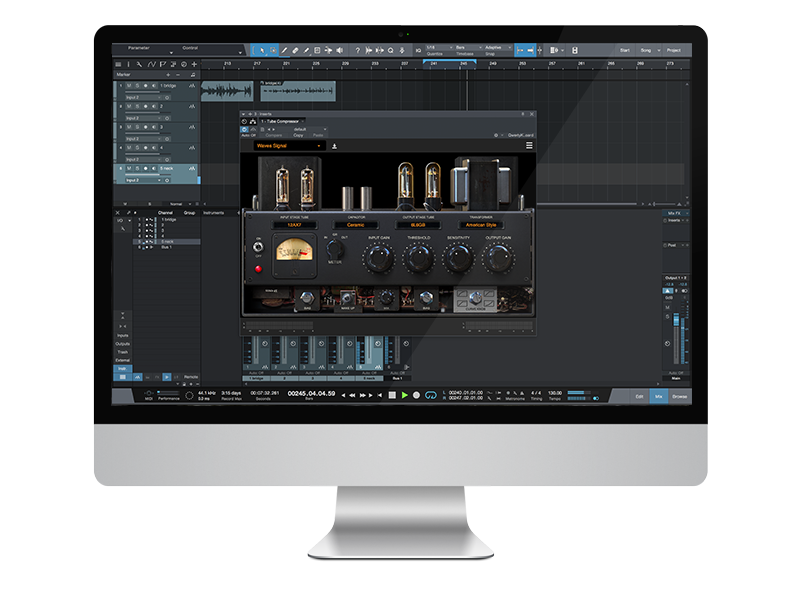Toggle the loop button in transport
Image resolution: width=800 pixels, height=600 pixels.
(x=431, y=395)
